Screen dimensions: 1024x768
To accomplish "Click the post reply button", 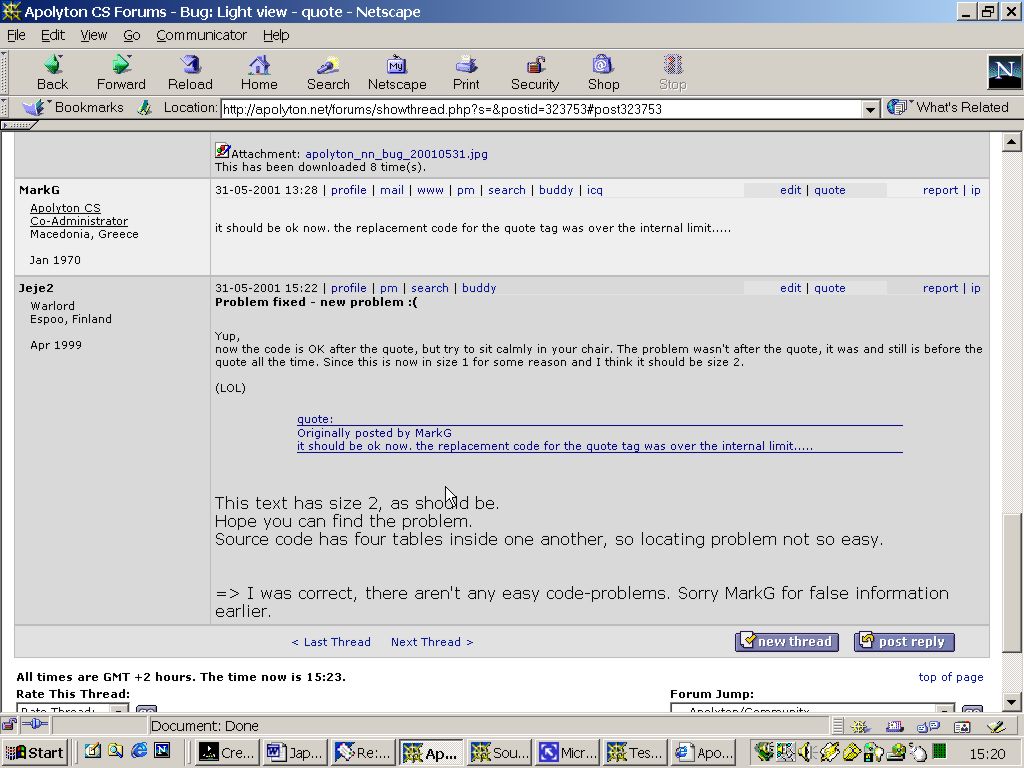I will pos(904,642).
